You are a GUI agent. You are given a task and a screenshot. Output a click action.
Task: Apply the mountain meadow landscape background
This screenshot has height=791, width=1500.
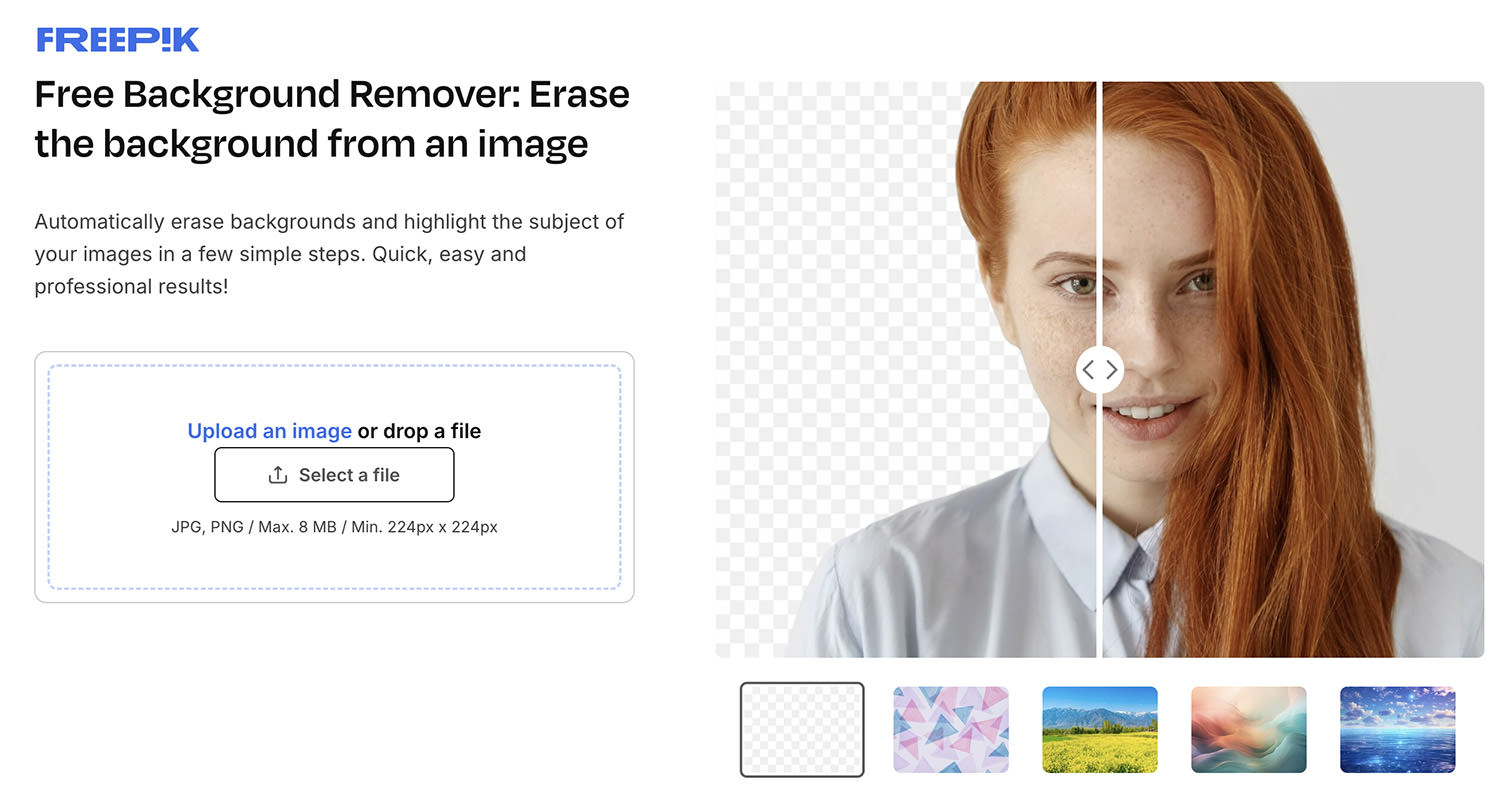pos(1099,729)
